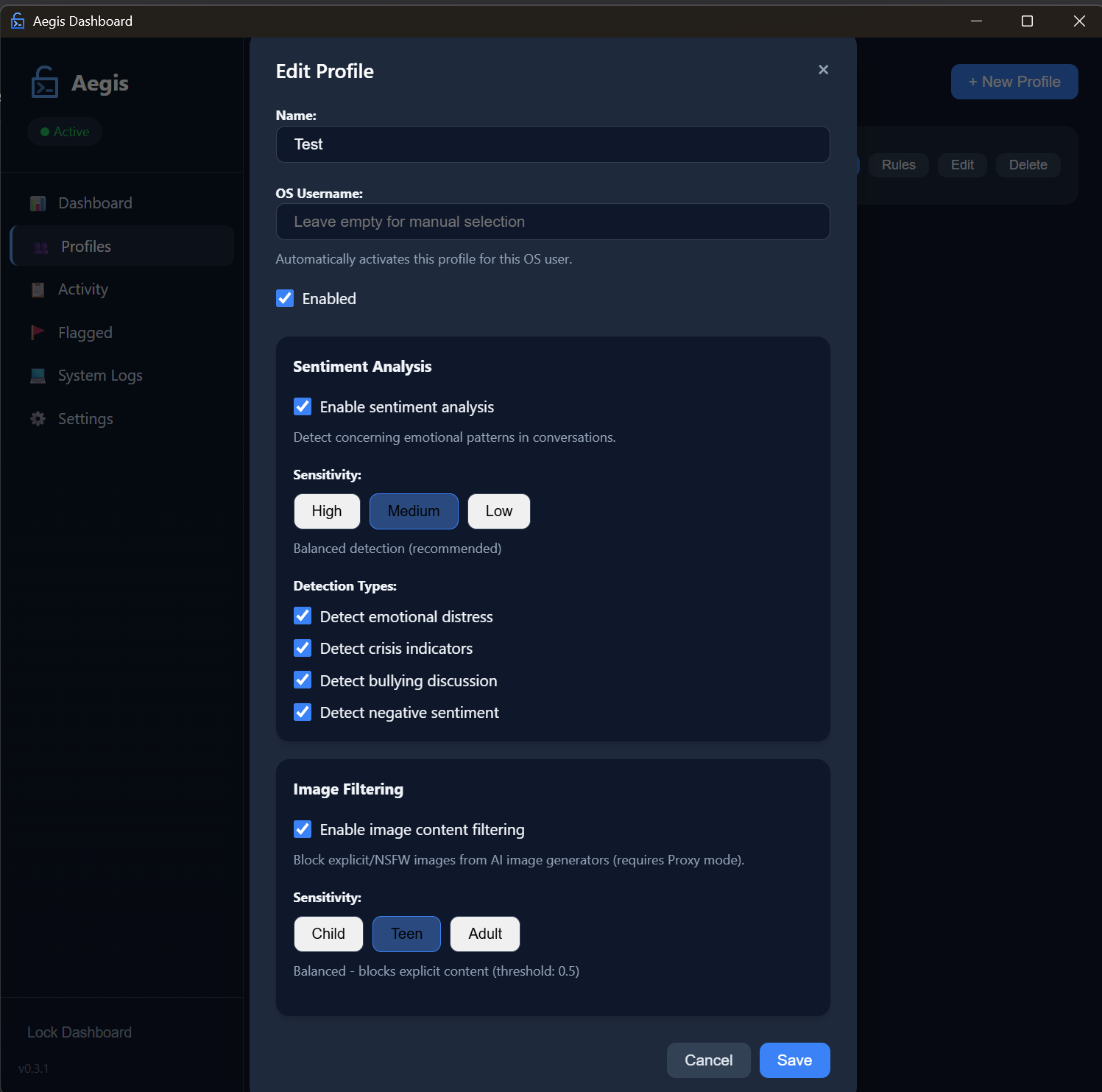Image resolution: width=1102 pixels, height=1092 pixels.
Task: Save the profile changes
Action: coord(794,1060)
